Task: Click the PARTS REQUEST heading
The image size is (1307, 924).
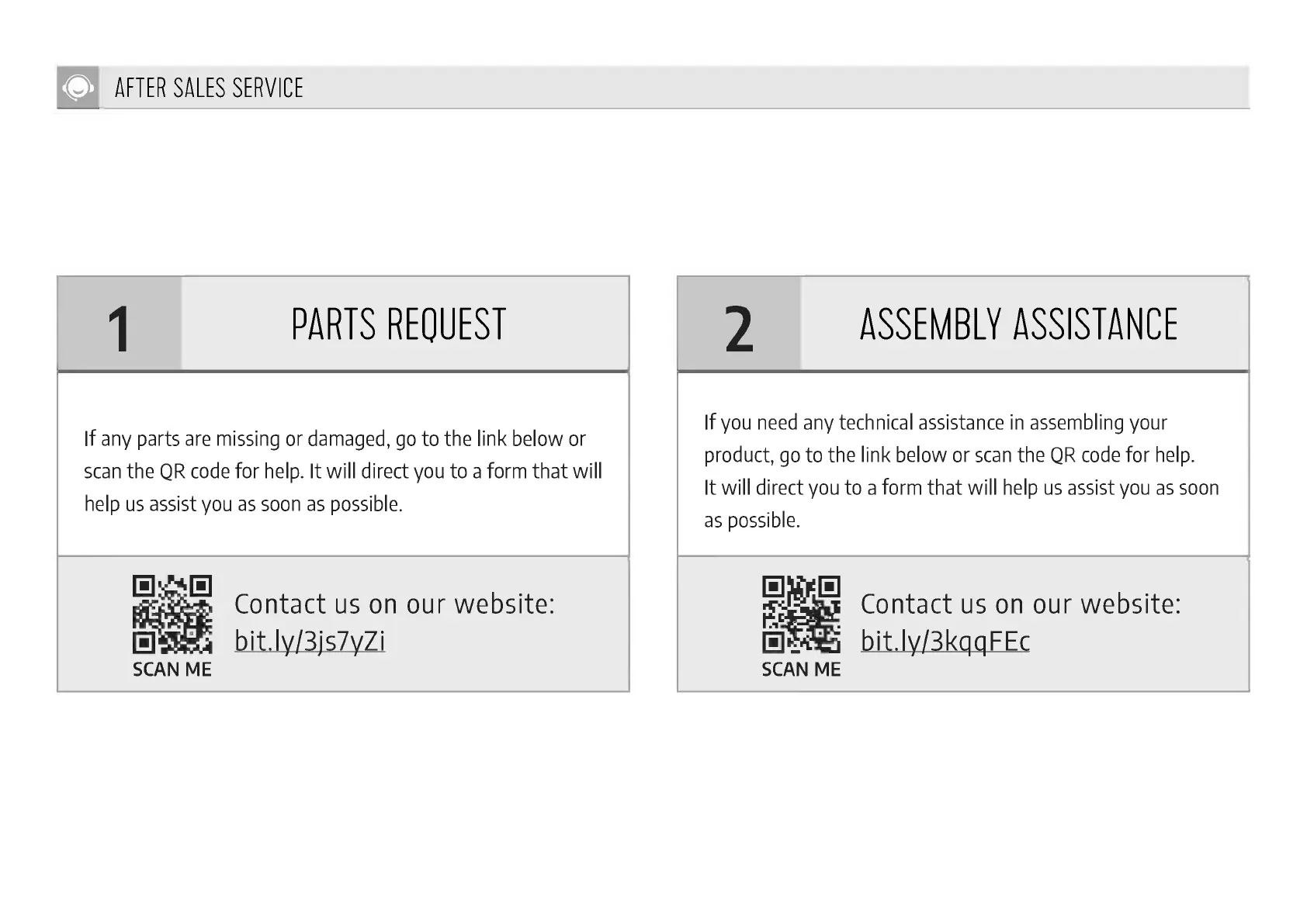Action: (x=398, y=324)
